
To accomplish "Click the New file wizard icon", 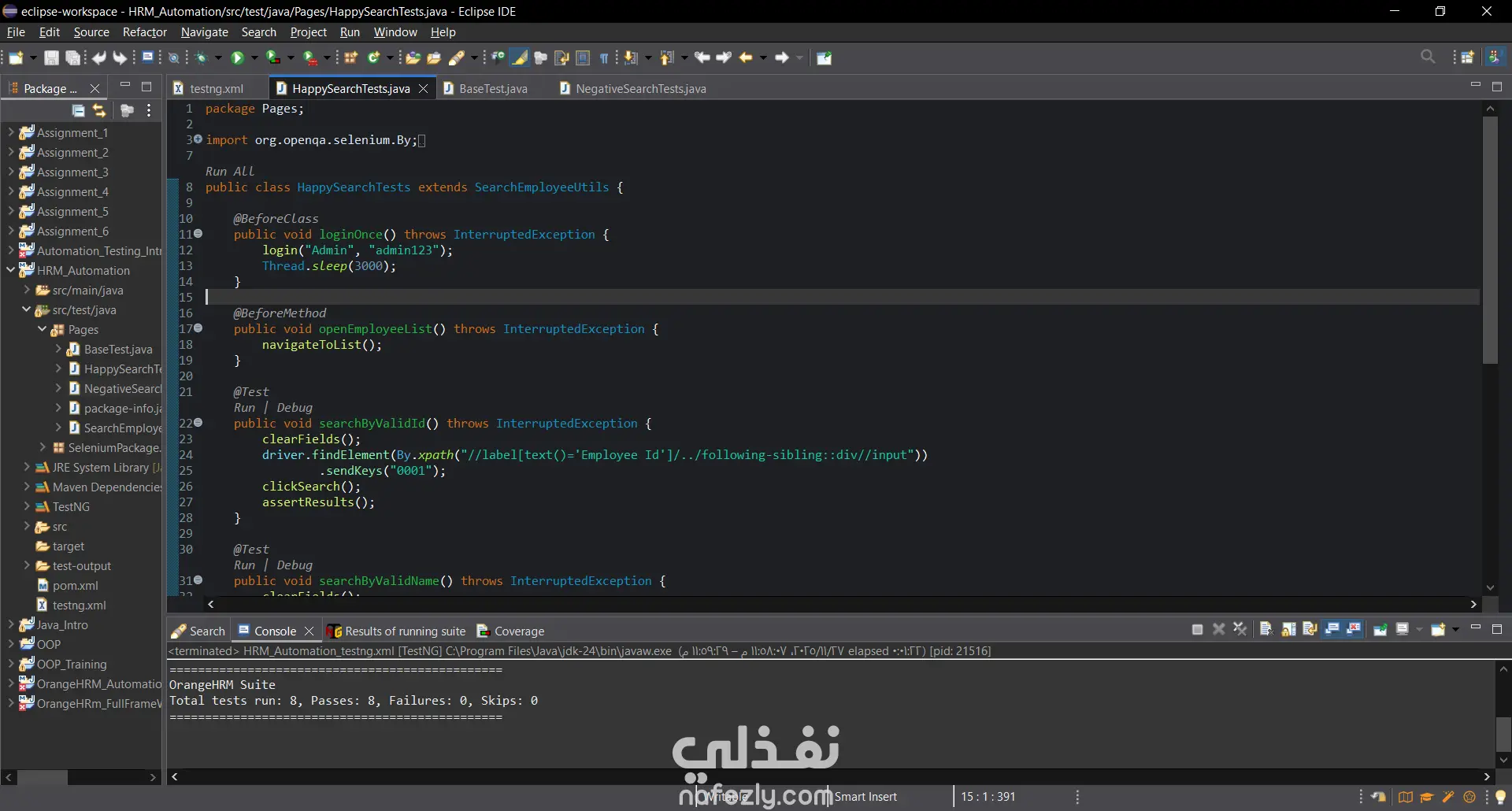I will [x=16, y=57].
